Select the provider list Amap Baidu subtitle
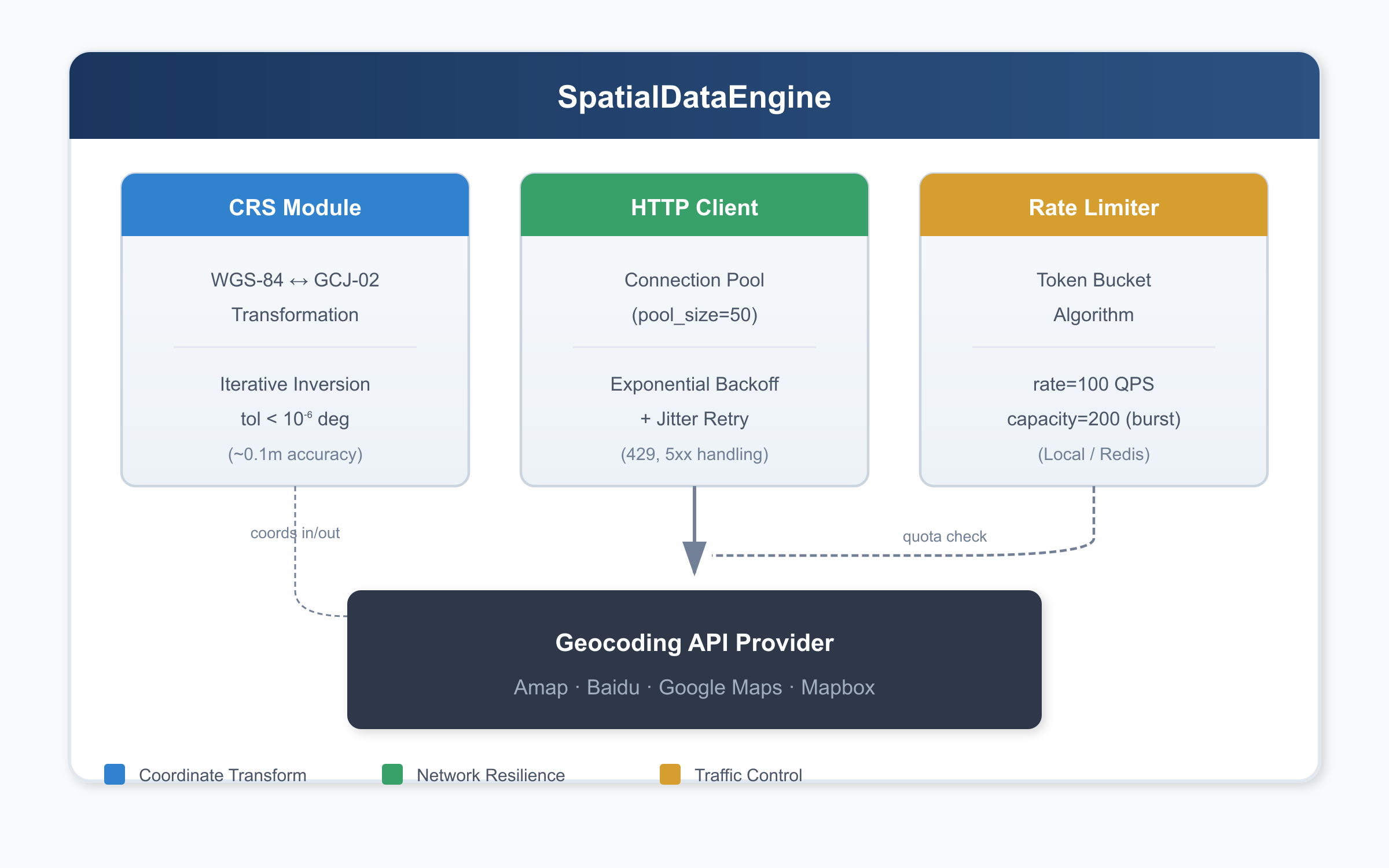 [x=694, y=687]
